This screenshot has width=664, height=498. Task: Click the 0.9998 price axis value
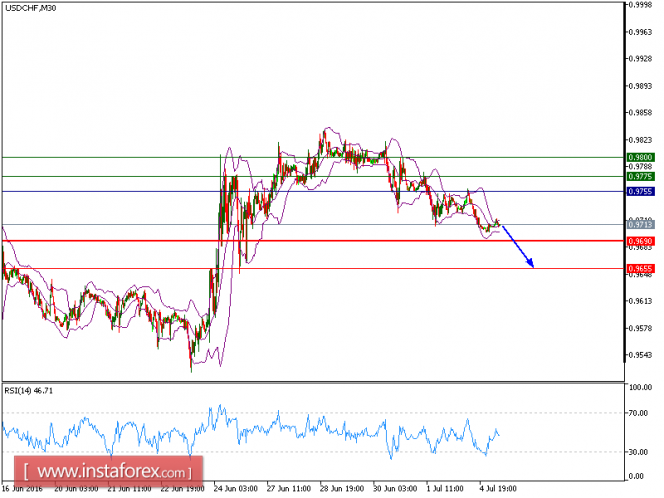coord(640,5)
